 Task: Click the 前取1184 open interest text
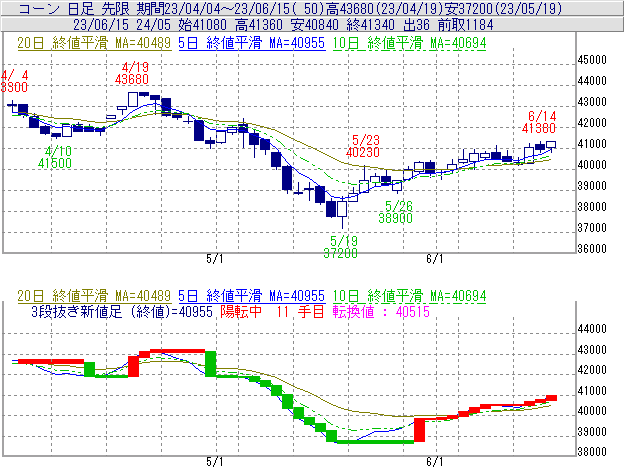pyautogui.click(x=466, y=25)
